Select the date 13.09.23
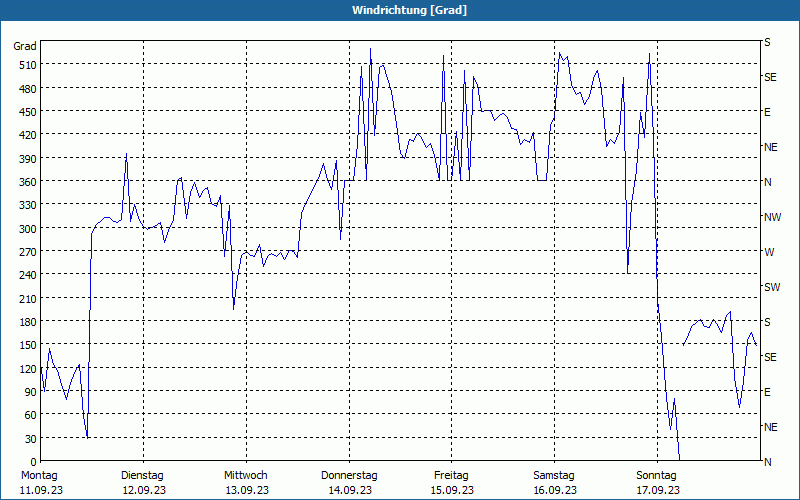Screen dimensions: 800x500 [247, 490]
